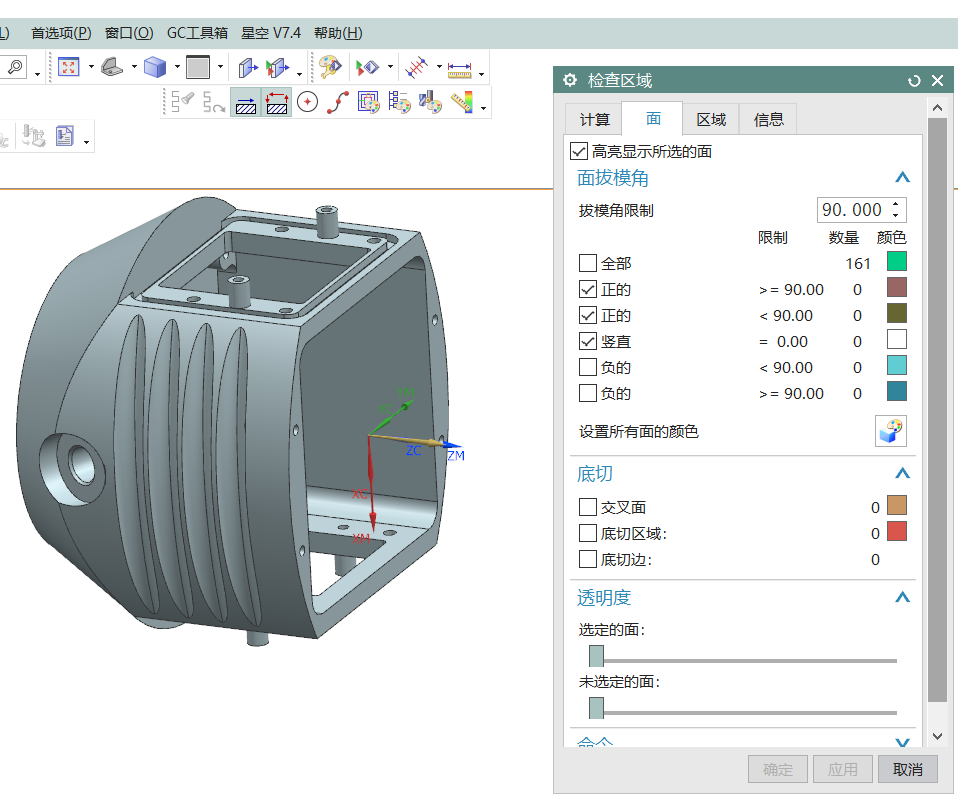The width and height of the screenshot is (958, 802).
Task: Select the shaded cube rendering style icon
Action: coord(154,67)
